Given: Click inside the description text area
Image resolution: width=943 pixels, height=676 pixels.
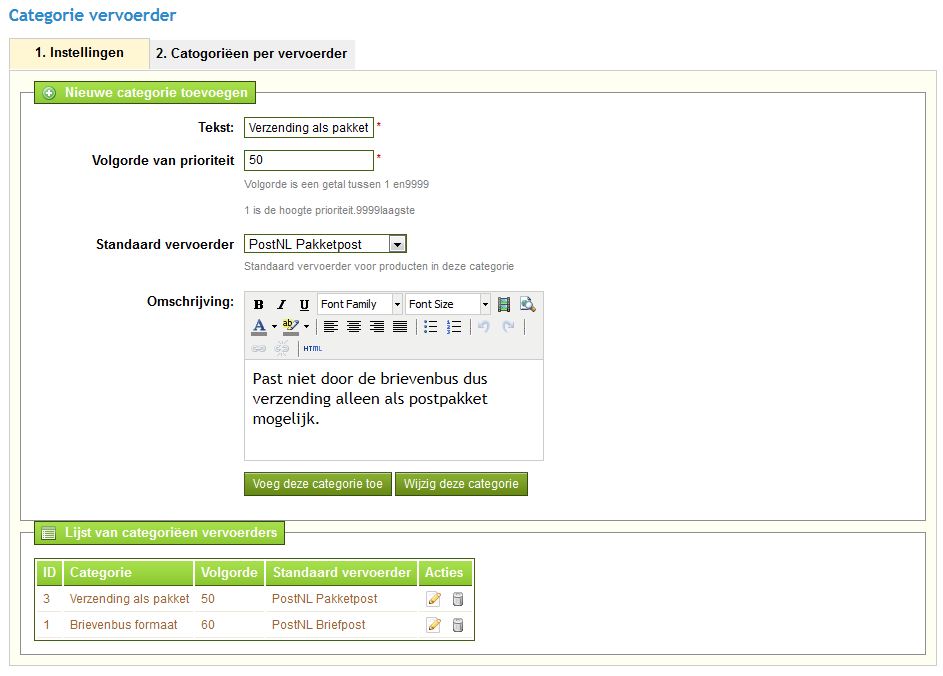Looking at the screenshot, I should point(394,410).
